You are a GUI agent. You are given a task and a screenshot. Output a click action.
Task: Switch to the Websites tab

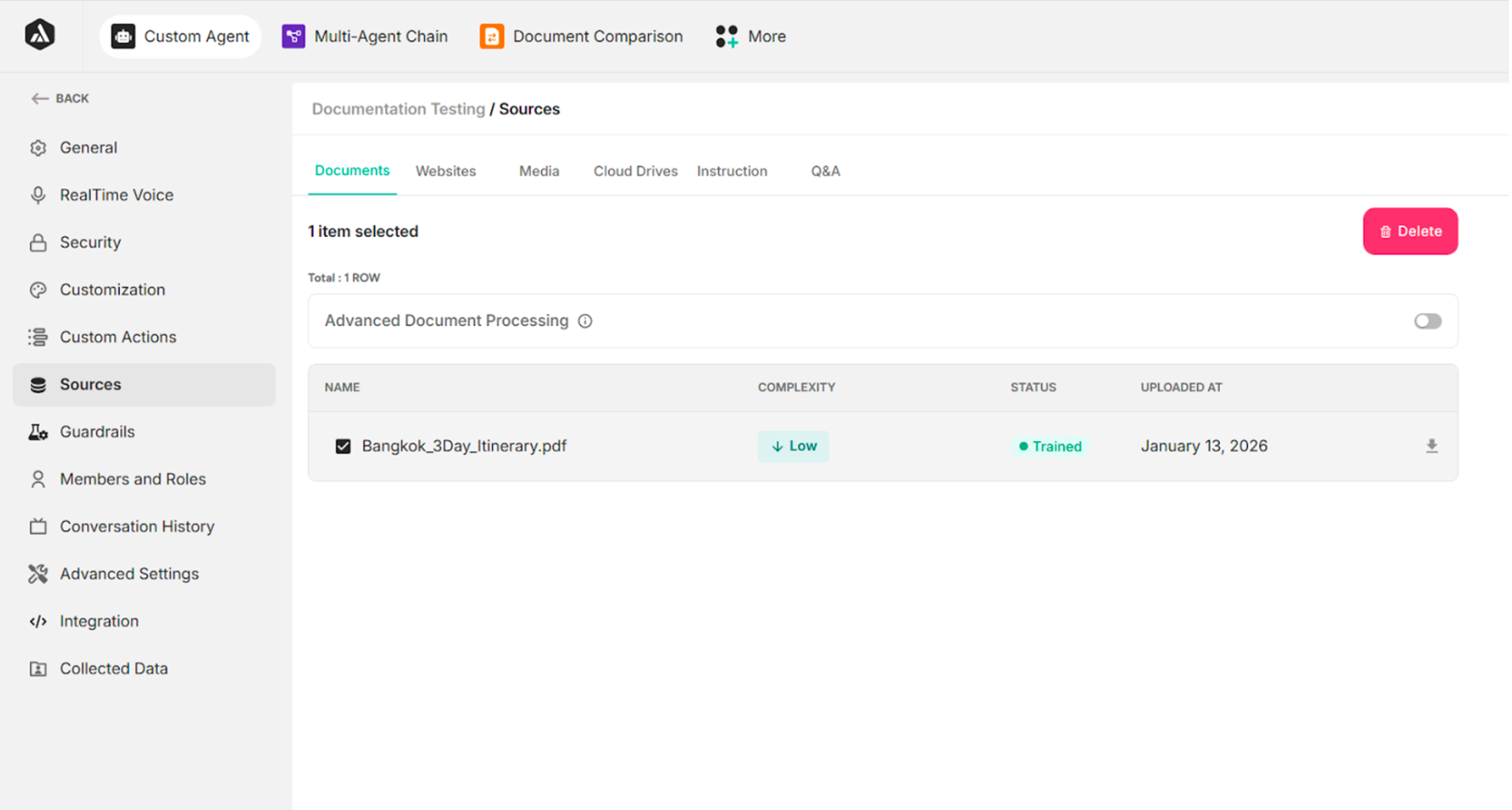tap(445, 171)
